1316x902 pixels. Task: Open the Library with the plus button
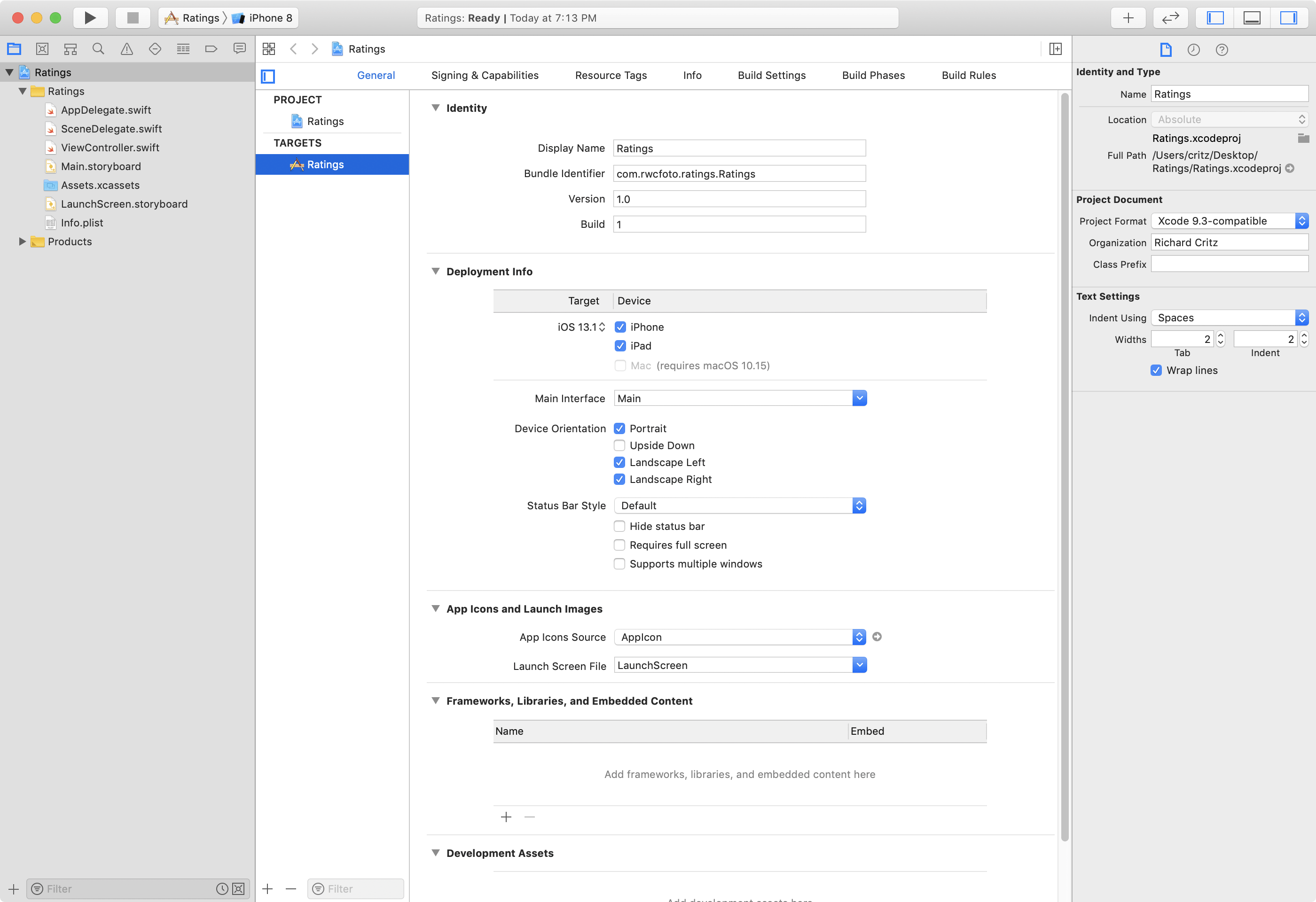1128,17
